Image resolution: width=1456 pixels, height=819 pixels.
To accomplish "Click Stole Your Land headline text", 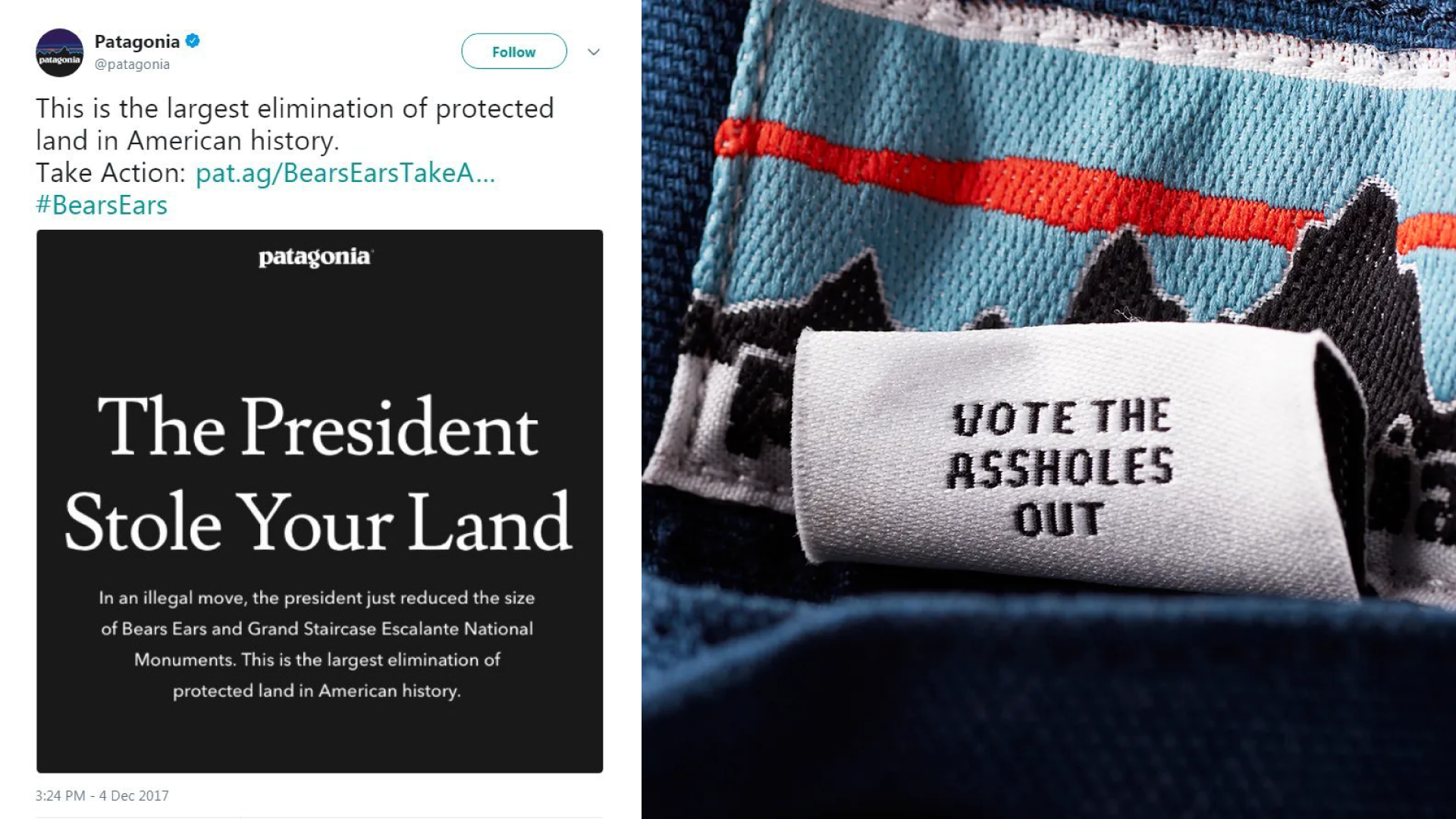I will point(318,522).
